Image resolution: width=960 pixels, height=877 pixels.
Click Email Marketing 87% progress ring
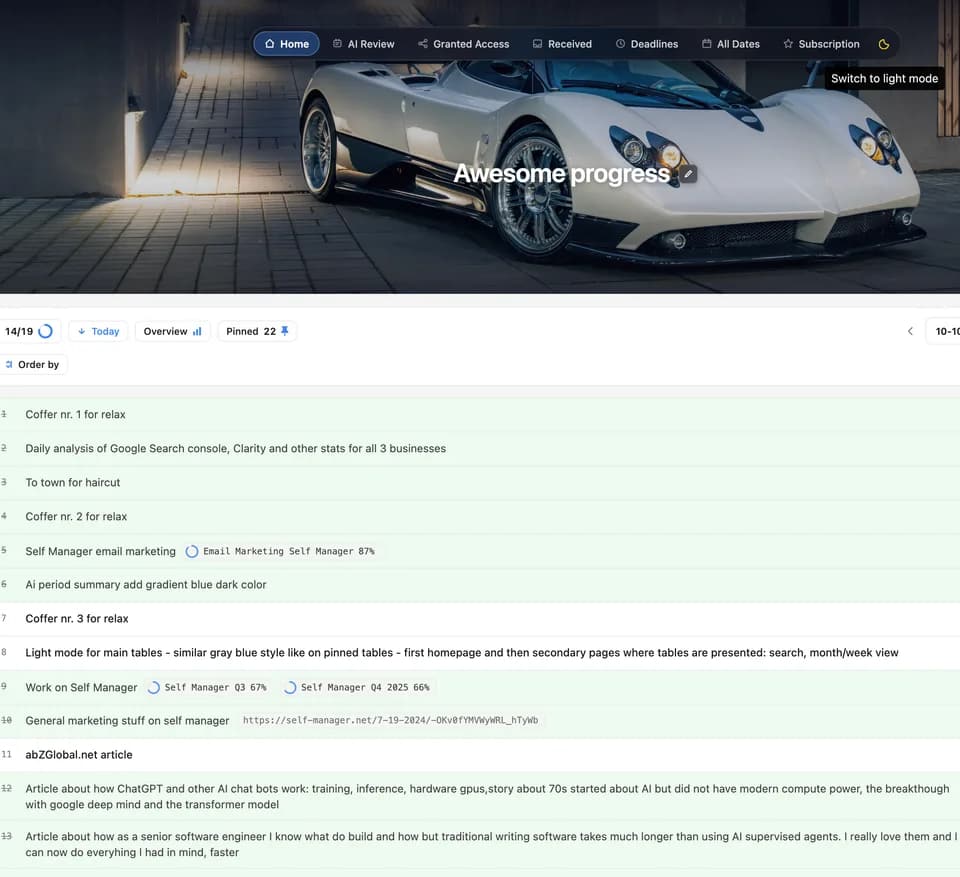pyautogui.click(x=192, y=551)
